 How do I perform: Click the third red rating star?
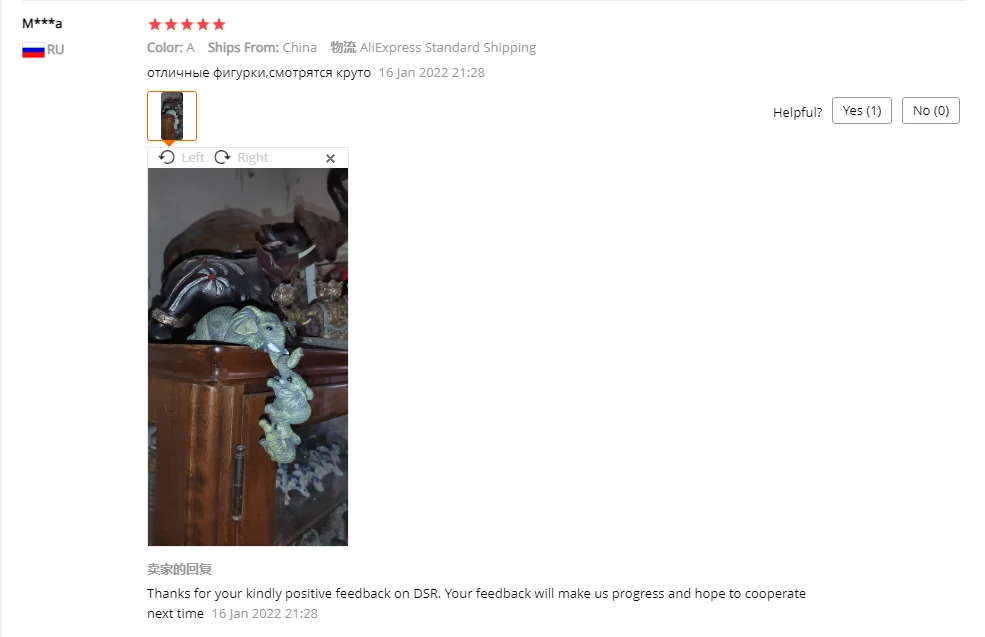click(x=187, y=24)
